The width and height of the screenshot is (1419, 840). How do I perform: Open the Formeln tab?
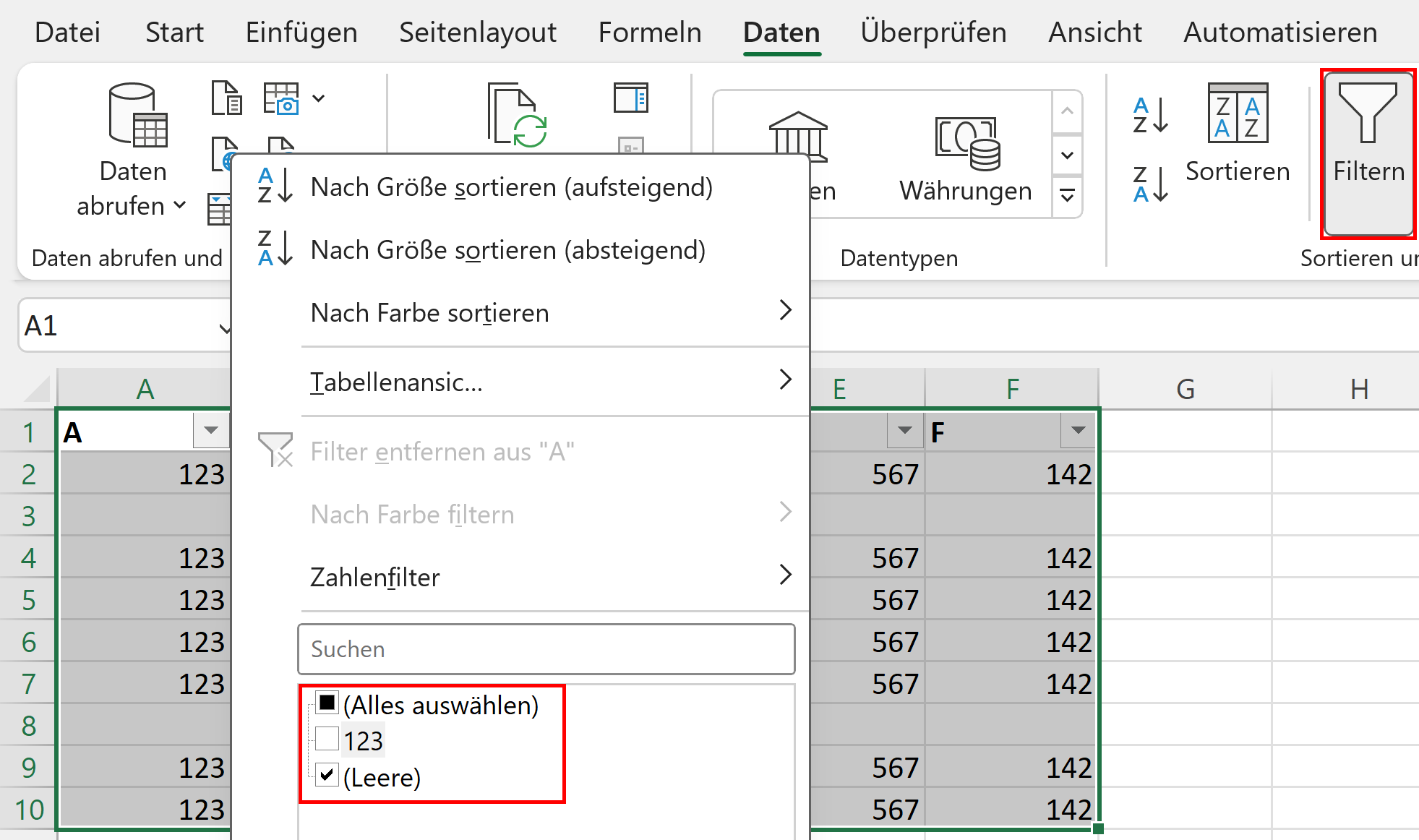650,33
